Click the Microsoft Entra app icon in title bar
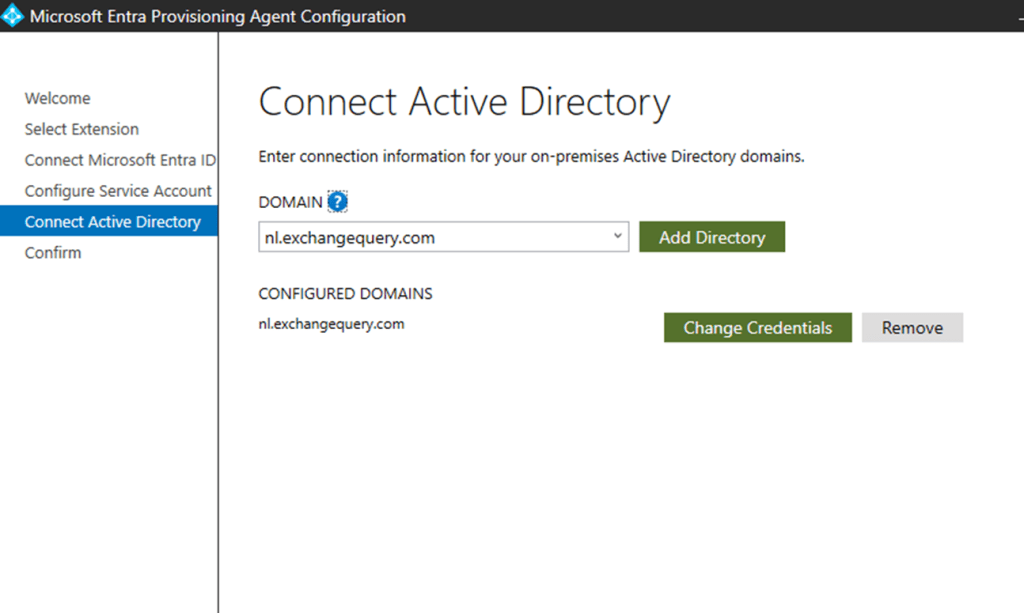Image resolution: width=1024 pixels, height=613 pixels. coord(13,16)
